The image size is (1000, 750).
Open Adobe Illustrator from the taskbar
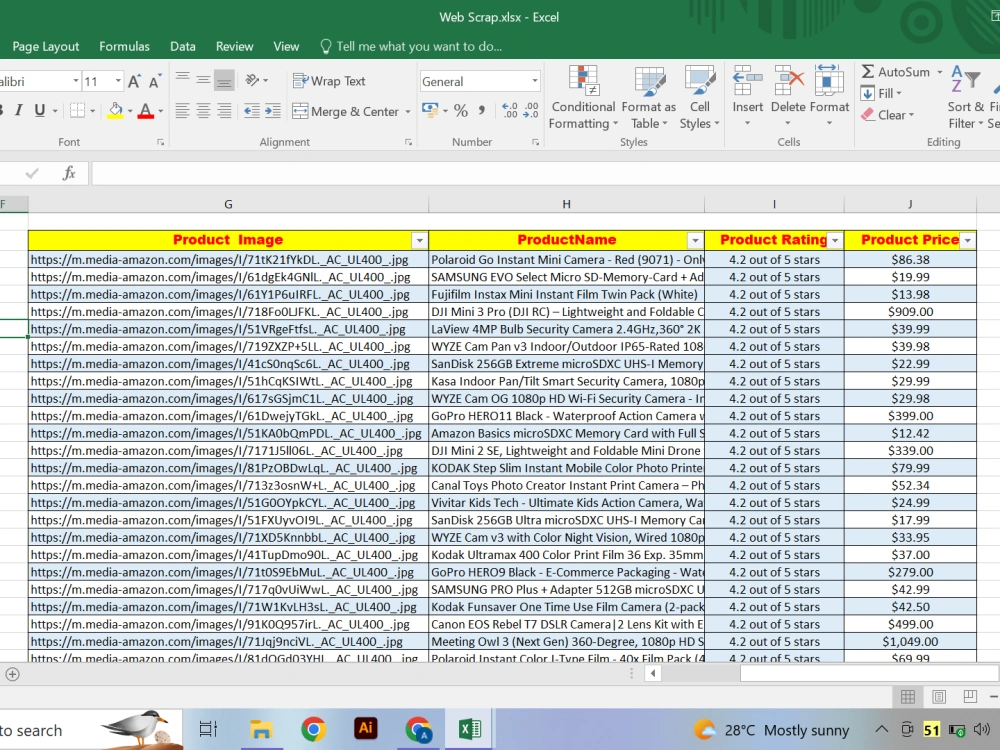pyautogui.click(x=365, y=728)
